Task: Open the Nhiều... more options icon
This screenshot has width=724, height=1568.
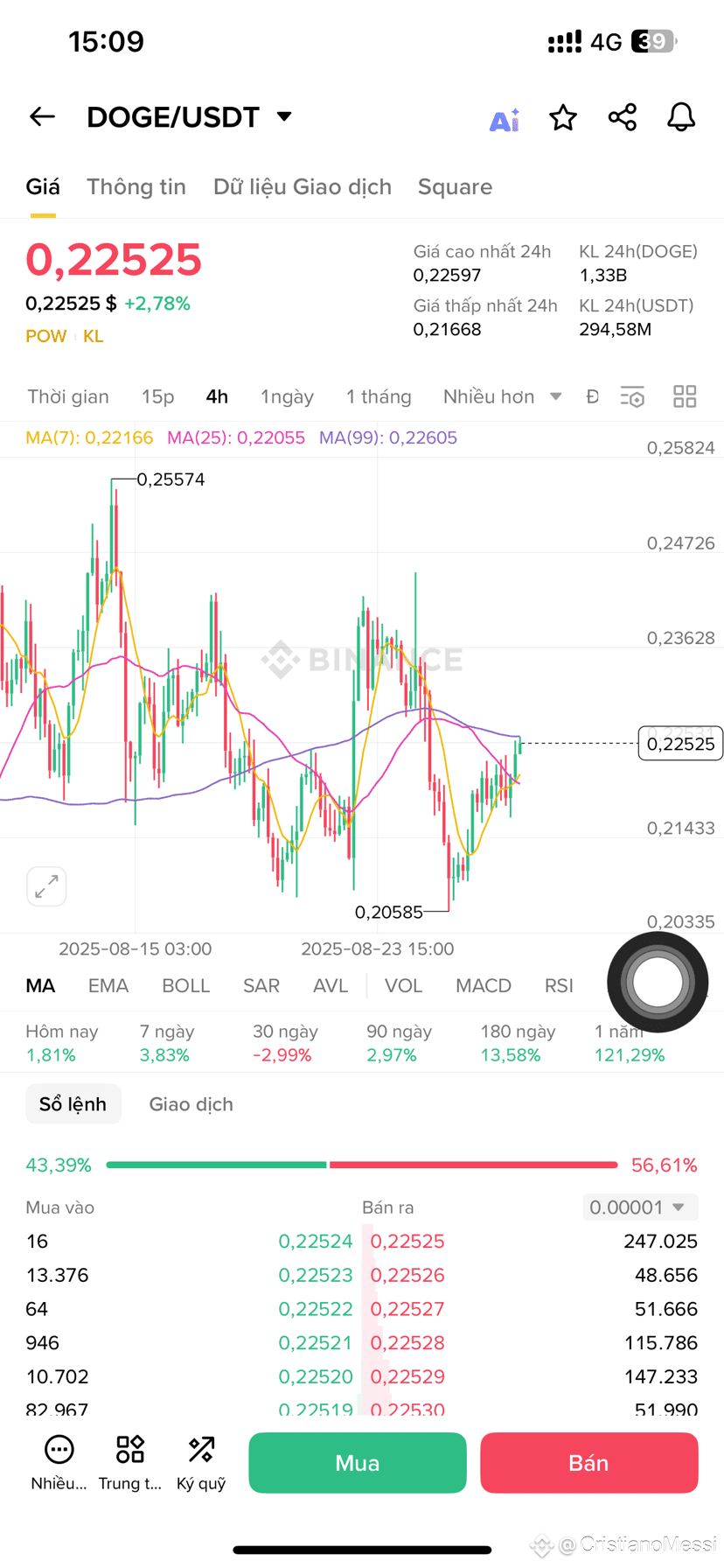Action: 59,1463
